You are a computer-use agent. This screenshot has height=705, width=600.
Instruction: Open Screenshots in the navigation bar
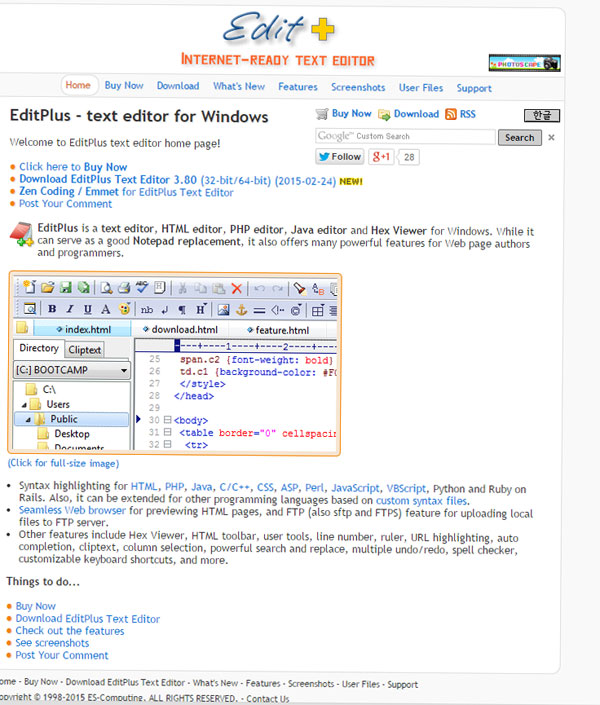pos(358,87)
